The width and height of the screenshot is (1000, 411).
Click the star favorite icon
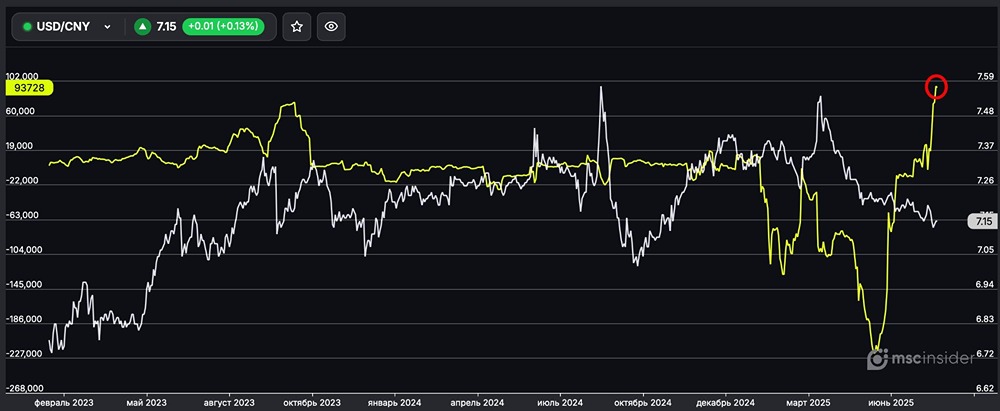(296, 27)
